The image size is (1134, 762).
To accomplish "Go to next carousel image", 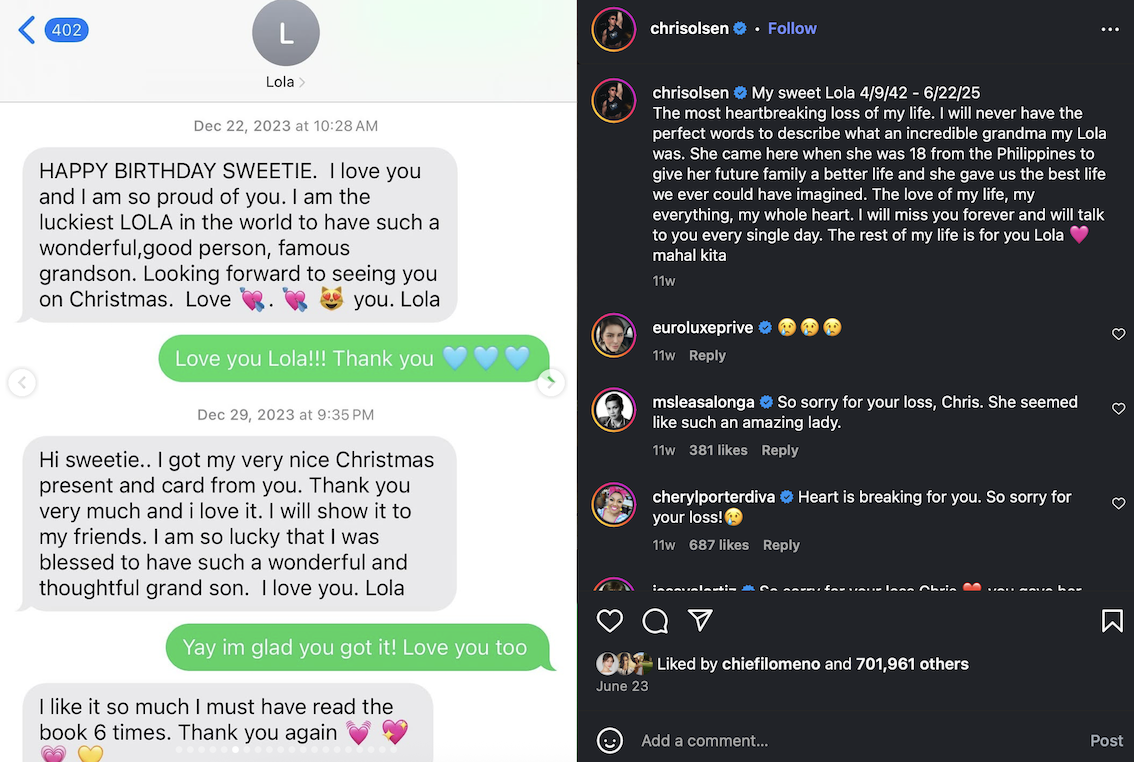I will coord(551,382).
